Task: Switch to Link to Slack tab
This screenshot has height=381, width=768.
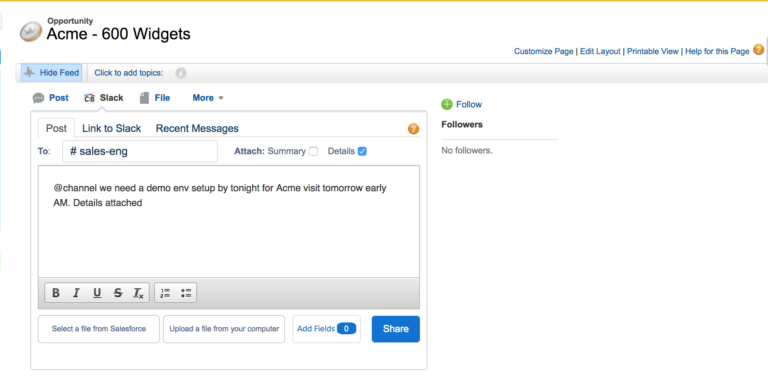Action: [111, 128]
